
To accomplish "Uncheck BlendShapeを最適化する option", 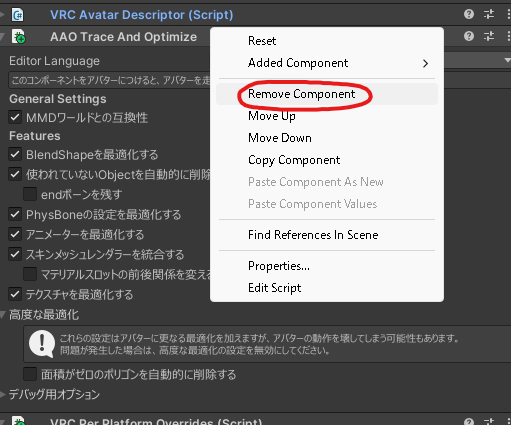I will [15, 154].
